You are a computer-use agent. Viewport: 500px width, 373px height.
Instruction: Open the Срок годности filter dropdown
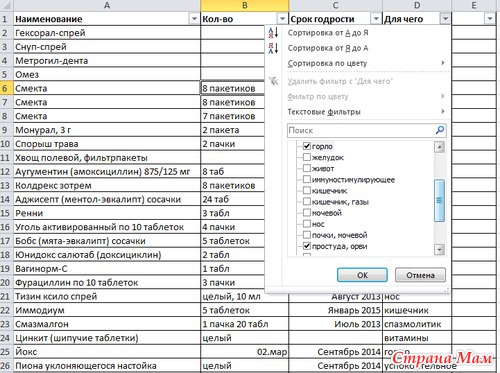[x=376, y=19]
